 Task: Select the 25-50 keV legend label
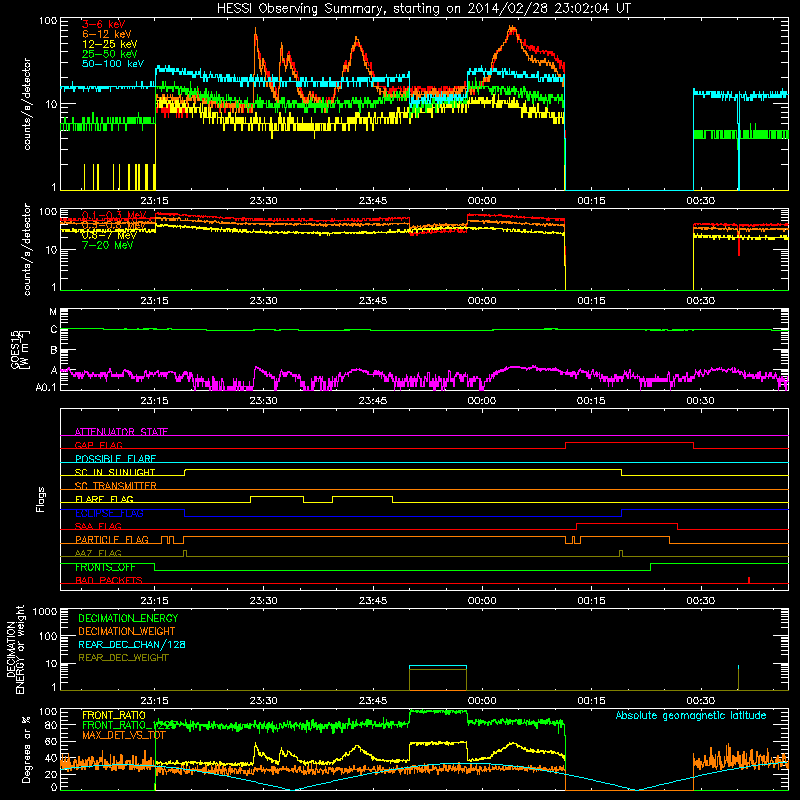pos(110,54)
